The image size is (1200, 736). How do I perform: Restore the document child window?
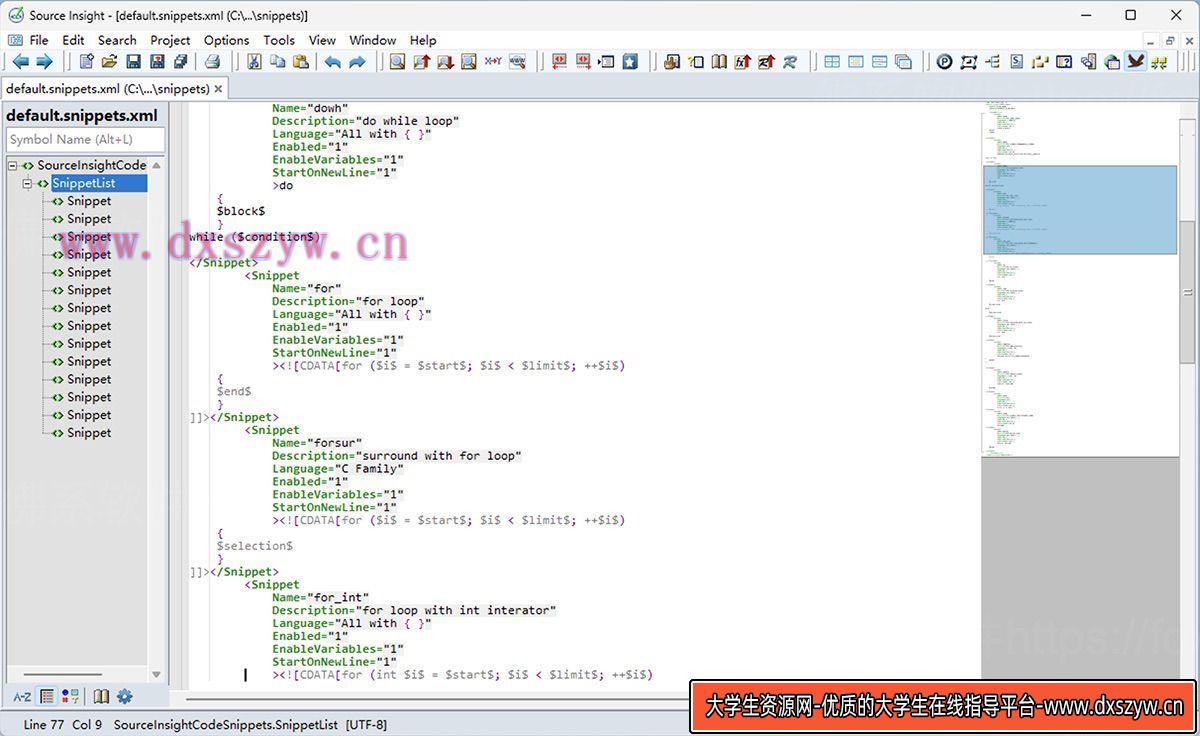[x=1170, y=40]
